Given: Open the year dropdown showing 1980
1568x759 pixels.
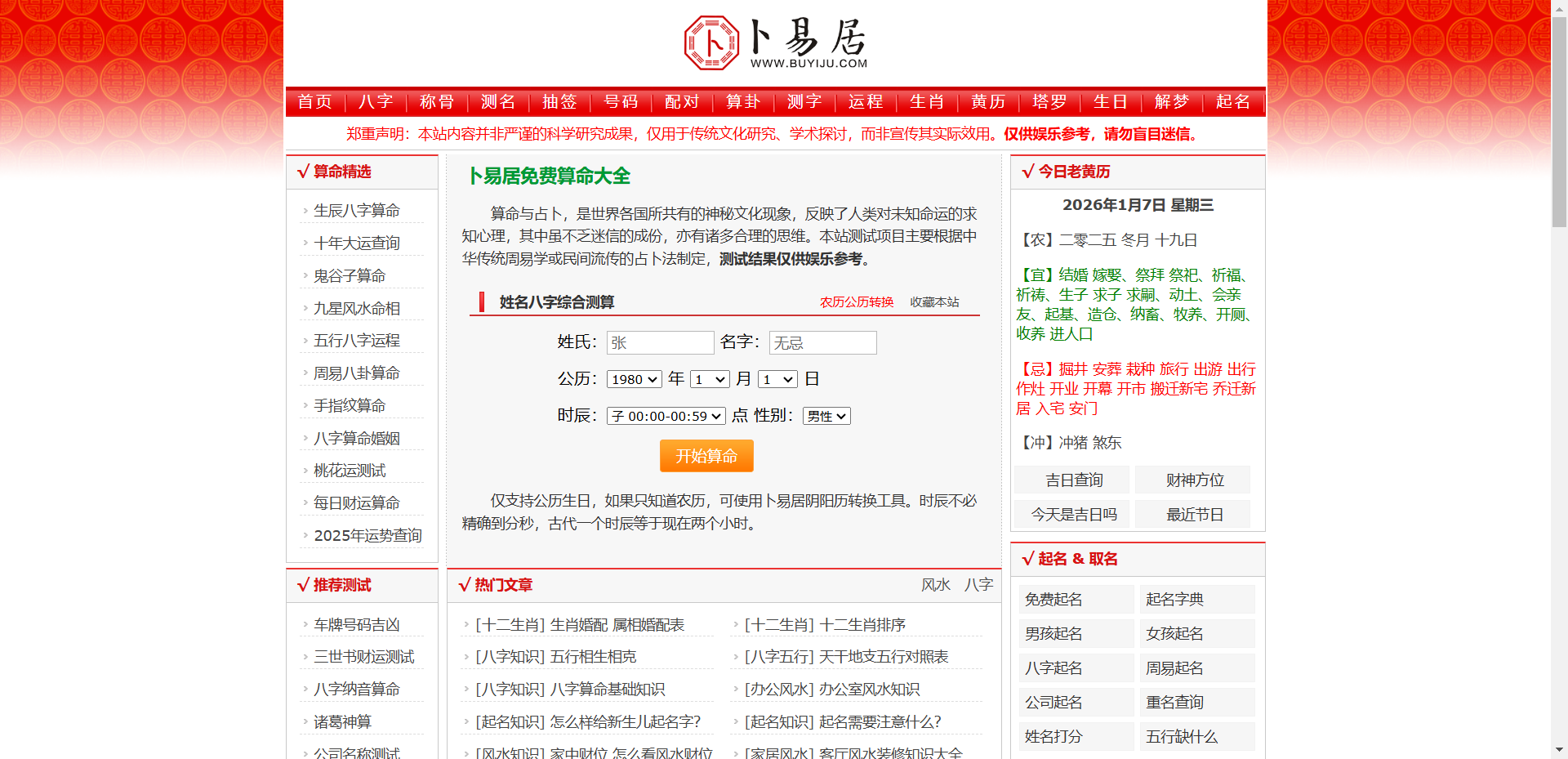Looking at the screenshot, I should pyautogui.click(x=634, y=379).
